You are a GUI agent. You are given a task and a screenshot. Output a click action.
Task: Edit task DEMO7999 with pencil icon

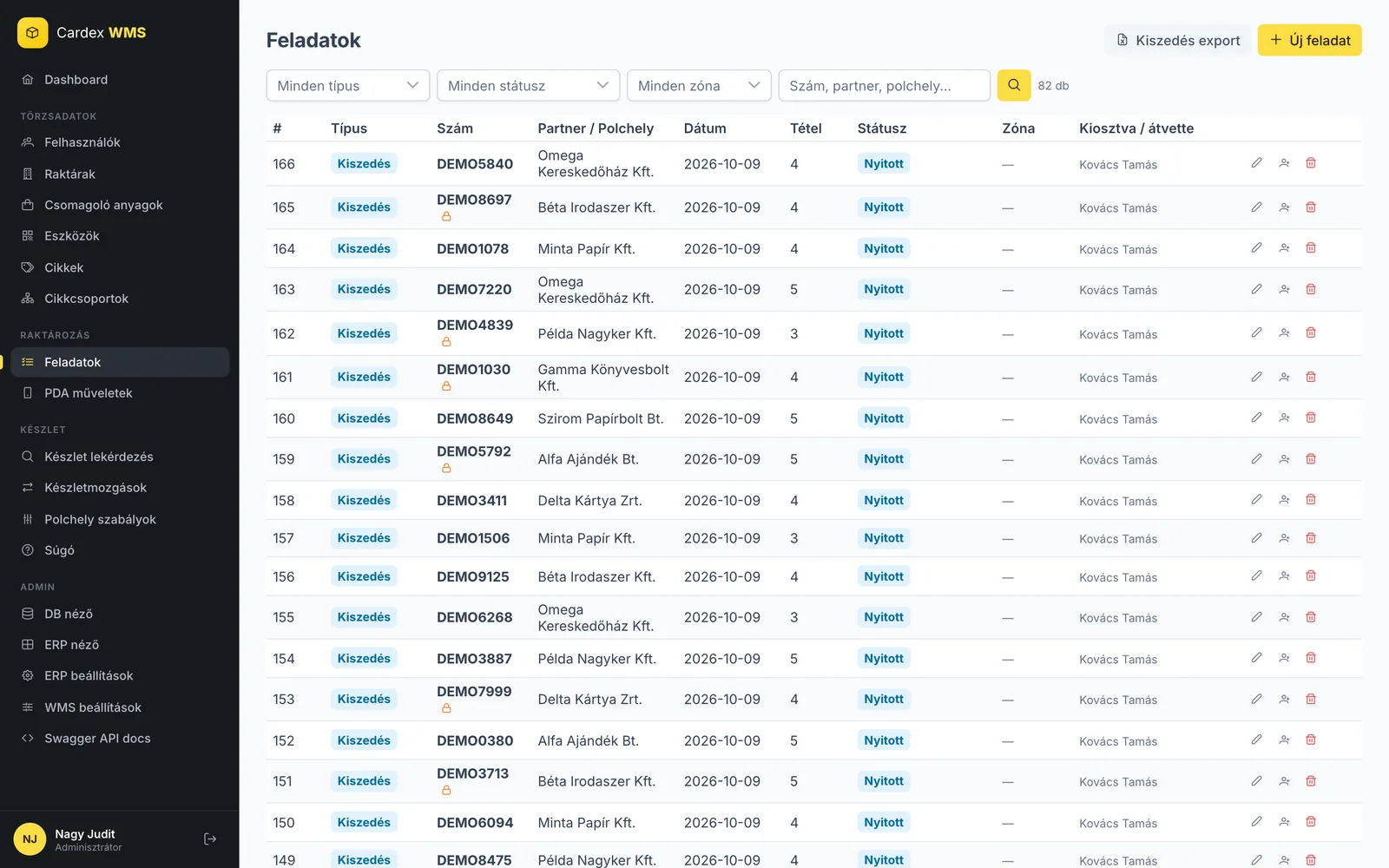click(x=1256, y=699)
